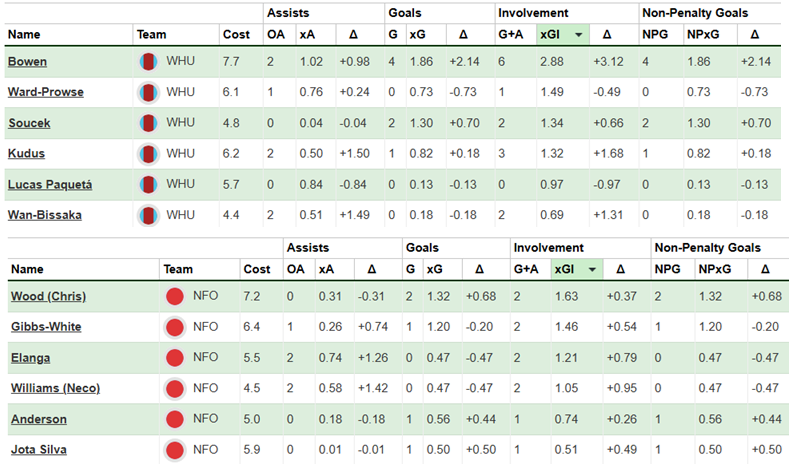Click the Team column header in Forest table
This screenshot has width=792, height=468.
click(x=176, y=269)
